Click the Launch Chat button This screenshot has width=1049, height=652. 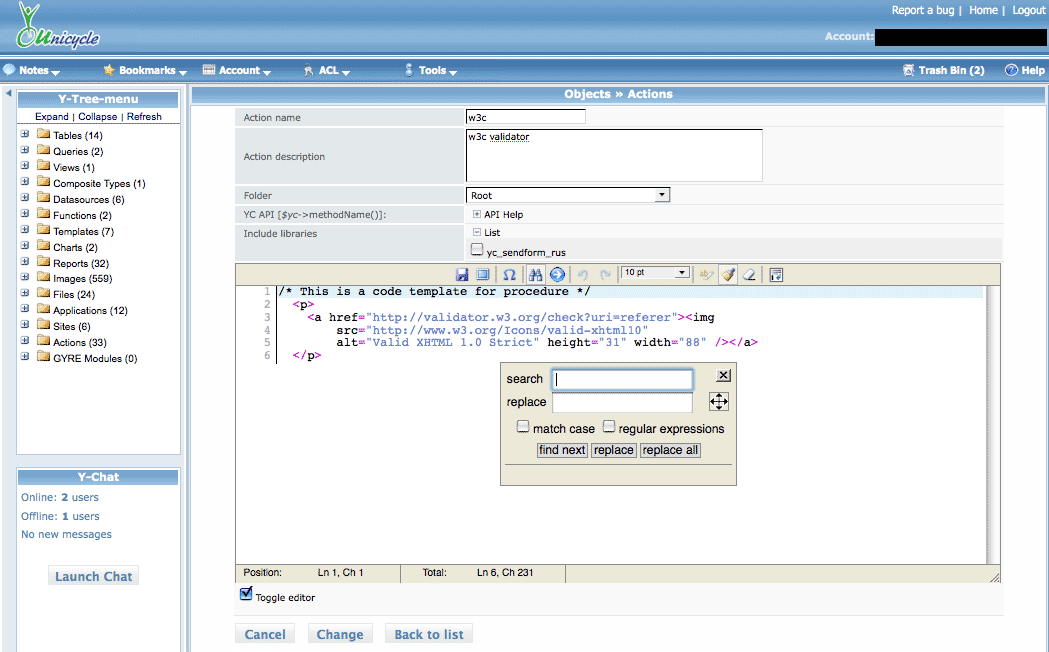[93, 576]
